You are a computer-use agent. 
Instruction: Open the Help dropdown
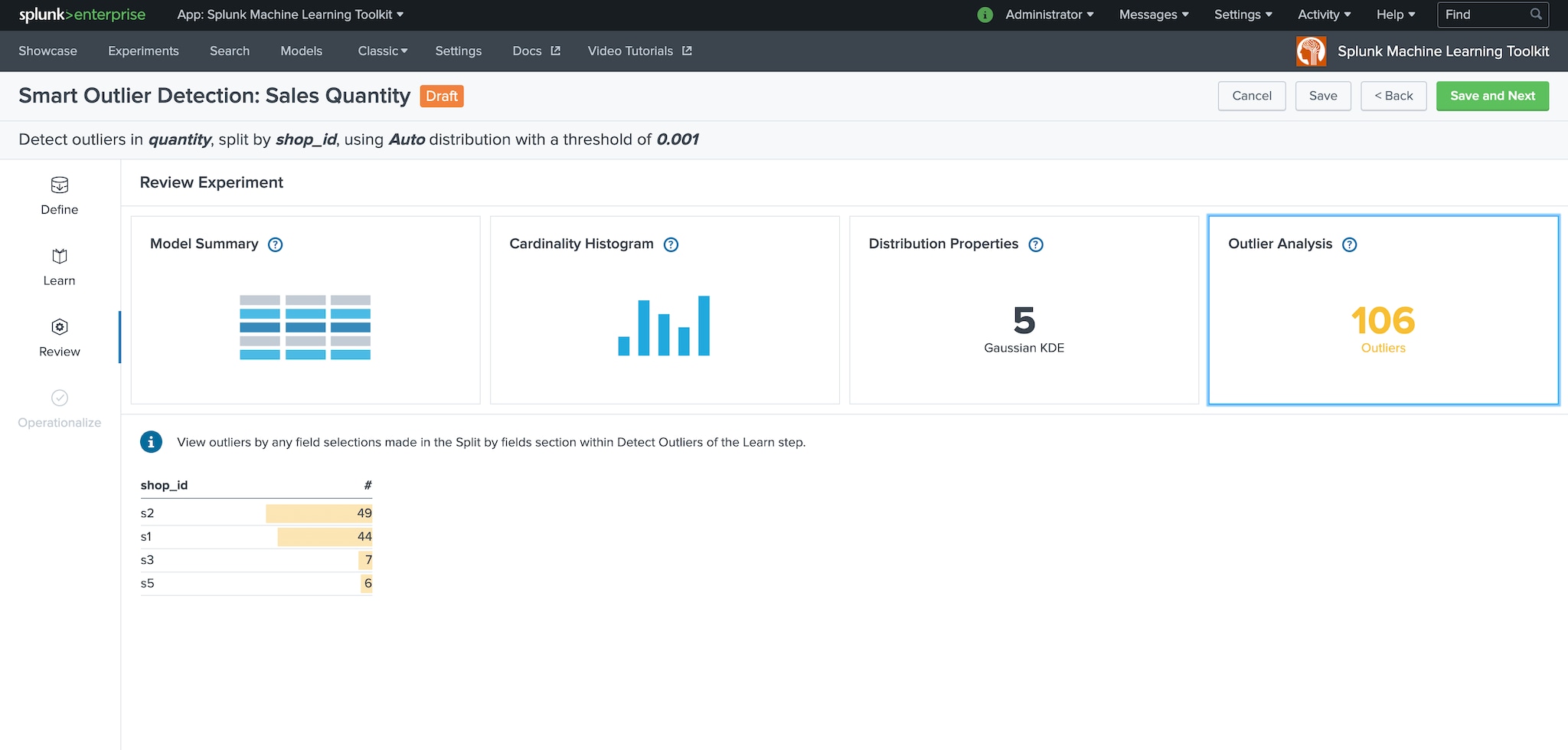[x=1396, y=15]
